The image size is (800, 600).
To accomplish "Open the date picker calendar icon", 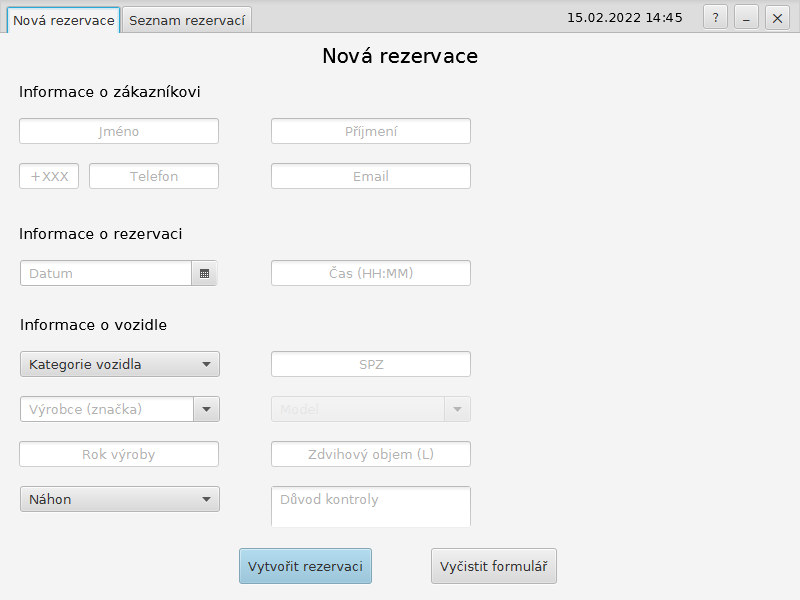I will point(204,273).
